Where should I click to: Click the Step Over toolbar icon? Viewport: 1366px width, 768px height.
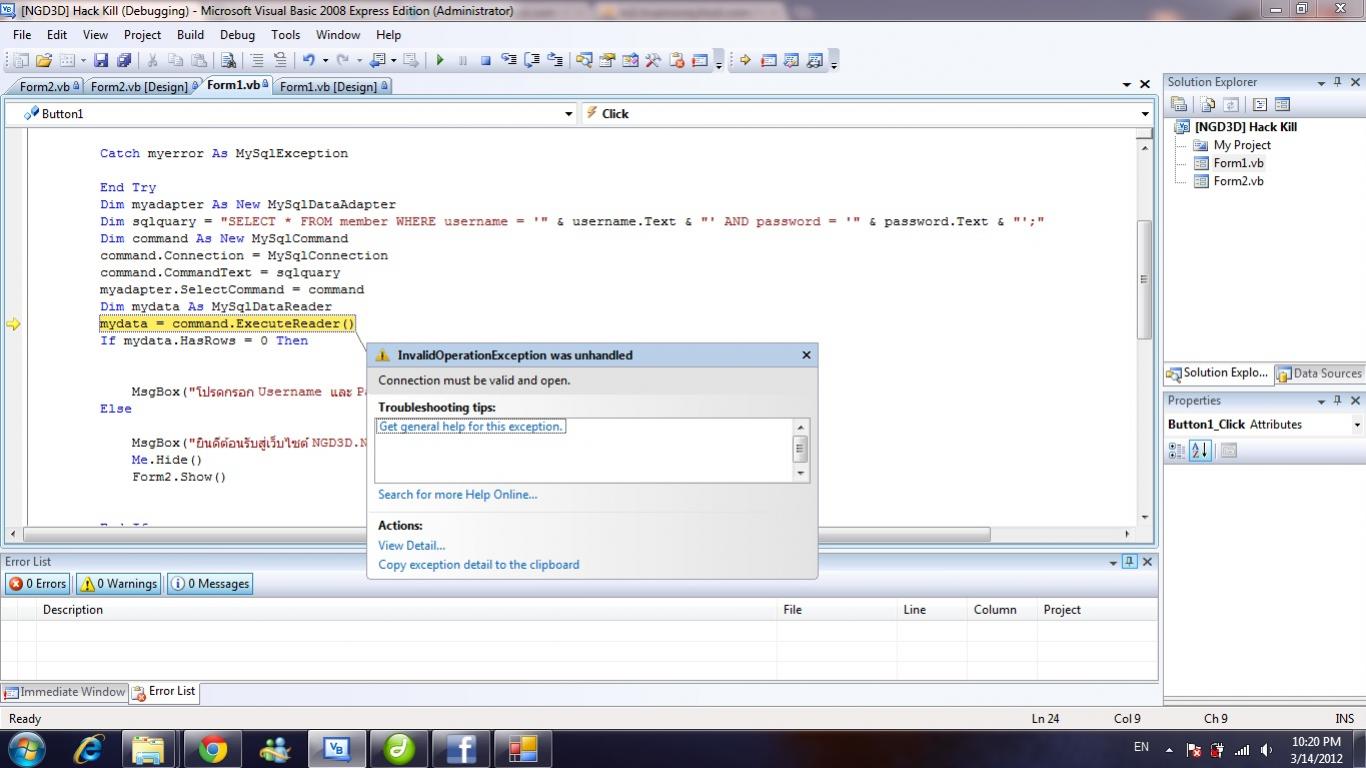[532, 60]
